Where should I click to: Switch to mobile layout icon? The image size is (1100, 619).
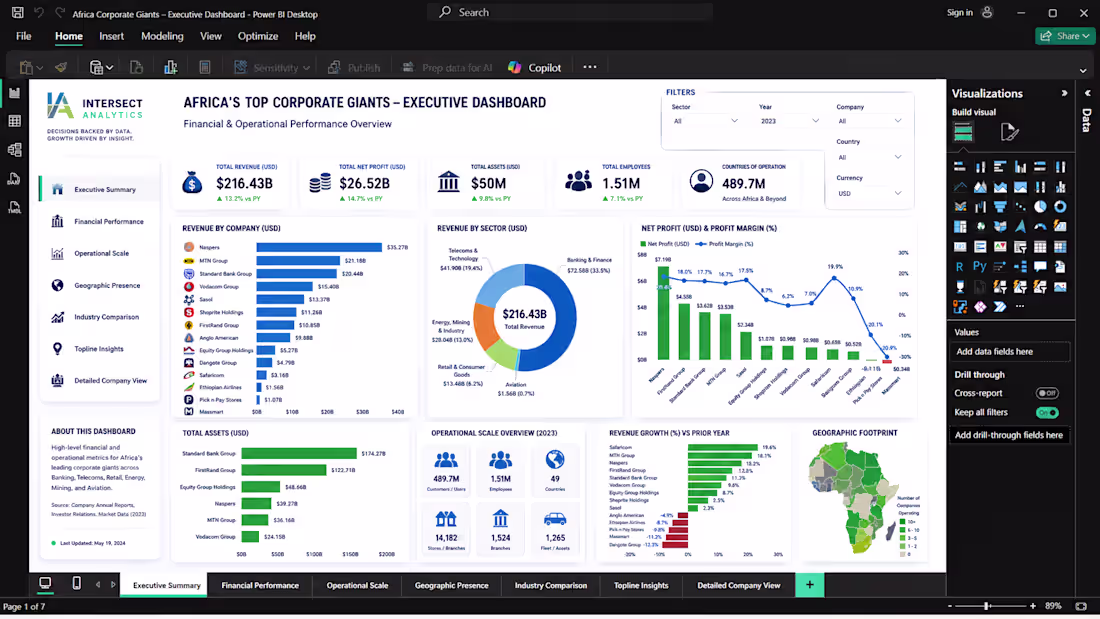tap(76, 584)
